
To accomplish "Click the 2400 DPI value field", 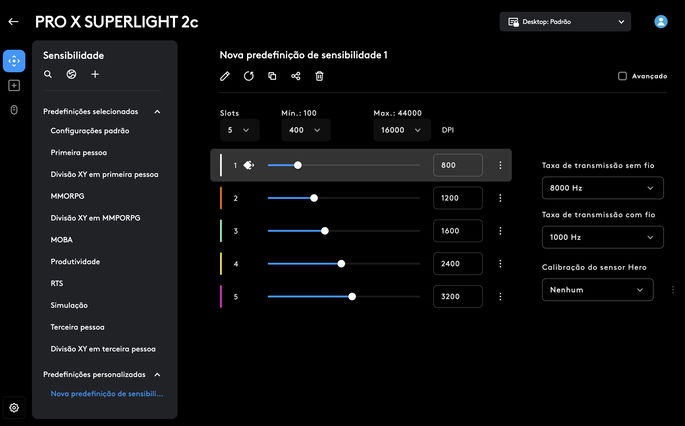I will tap(458, 263).
